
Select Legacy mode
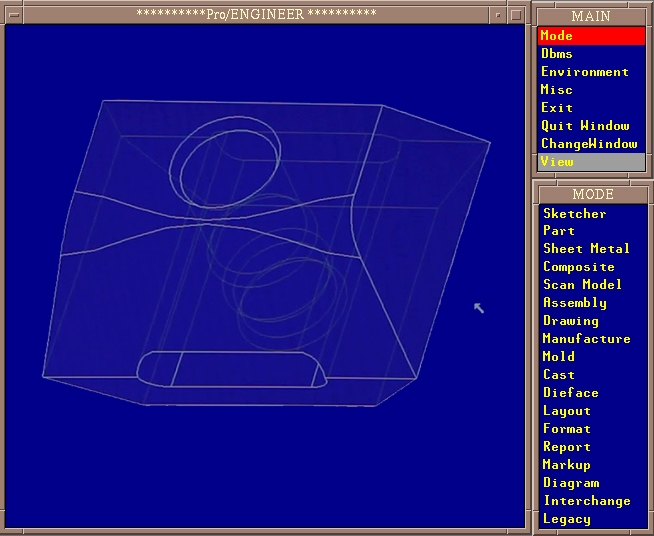pyautogui.click(x=593, y=519)
